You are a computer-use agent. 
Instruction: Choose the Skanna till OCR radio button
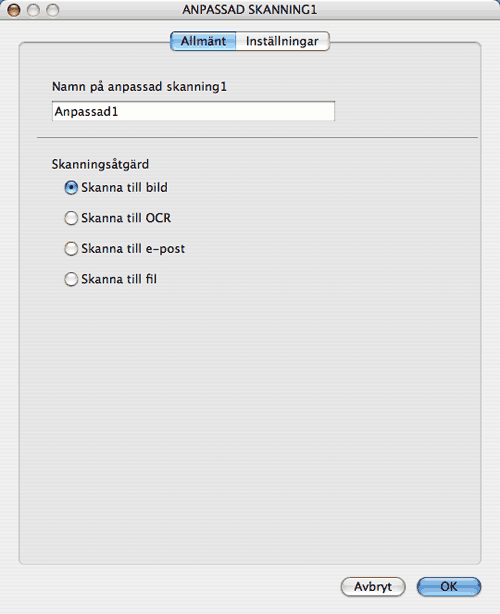pos(71,218)
